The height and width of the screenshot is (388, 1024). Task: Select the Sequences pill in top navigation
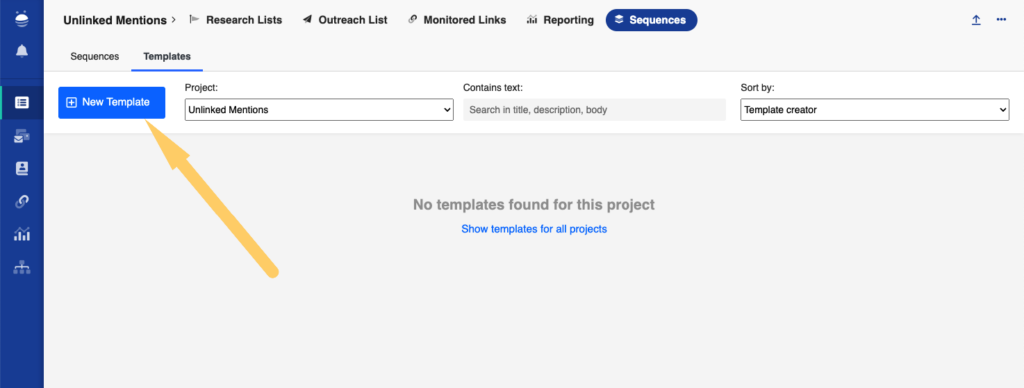click(651, 20)
